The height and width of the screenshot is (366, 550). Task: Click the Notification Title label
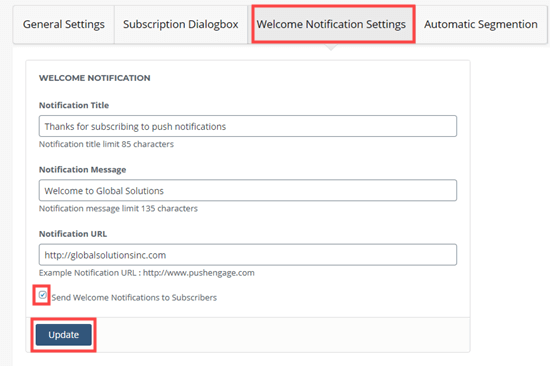click(x=74, y=105)
